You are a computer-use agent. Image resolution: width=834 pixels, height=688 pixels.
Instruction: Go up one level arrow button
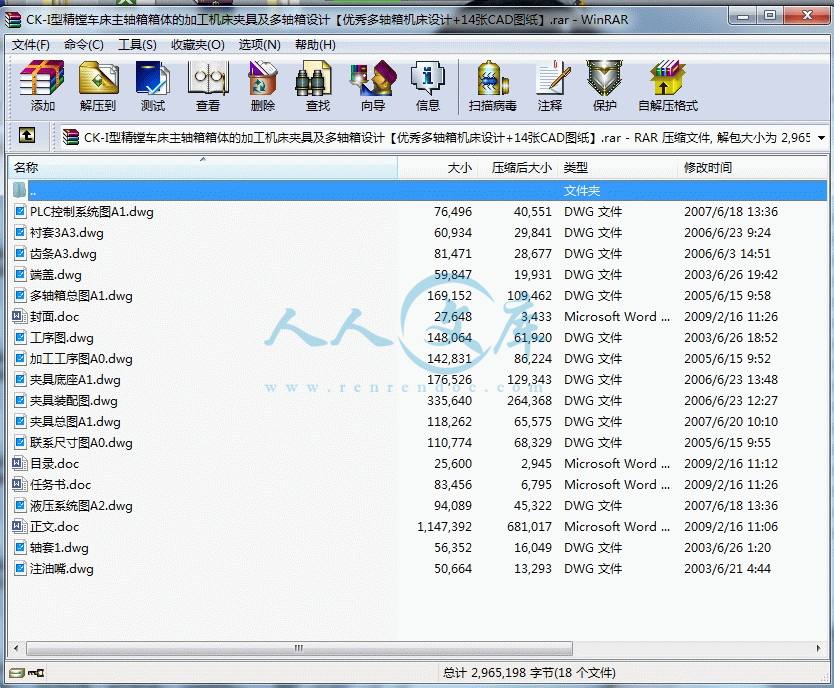click(27, 136)
